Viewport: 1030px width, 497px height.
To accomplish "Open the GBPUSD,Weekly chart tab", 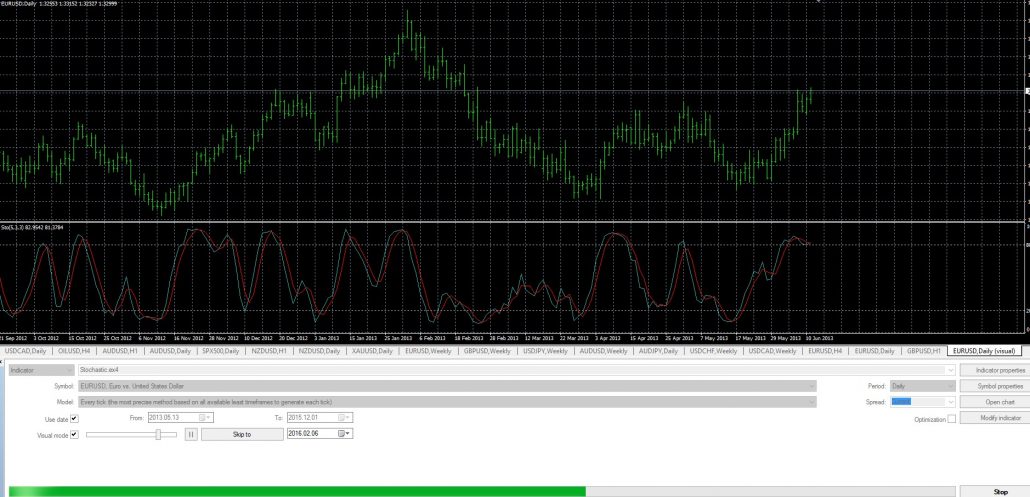I will 487,351.
